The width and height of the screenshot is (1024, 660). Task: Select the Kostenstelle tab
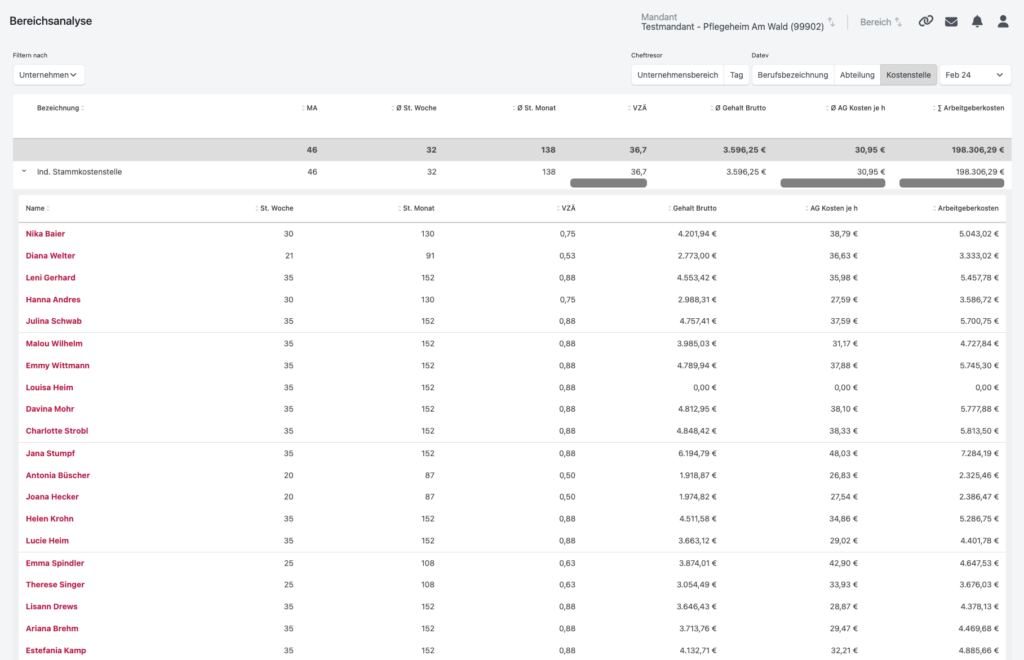click(x=908, y=74)
